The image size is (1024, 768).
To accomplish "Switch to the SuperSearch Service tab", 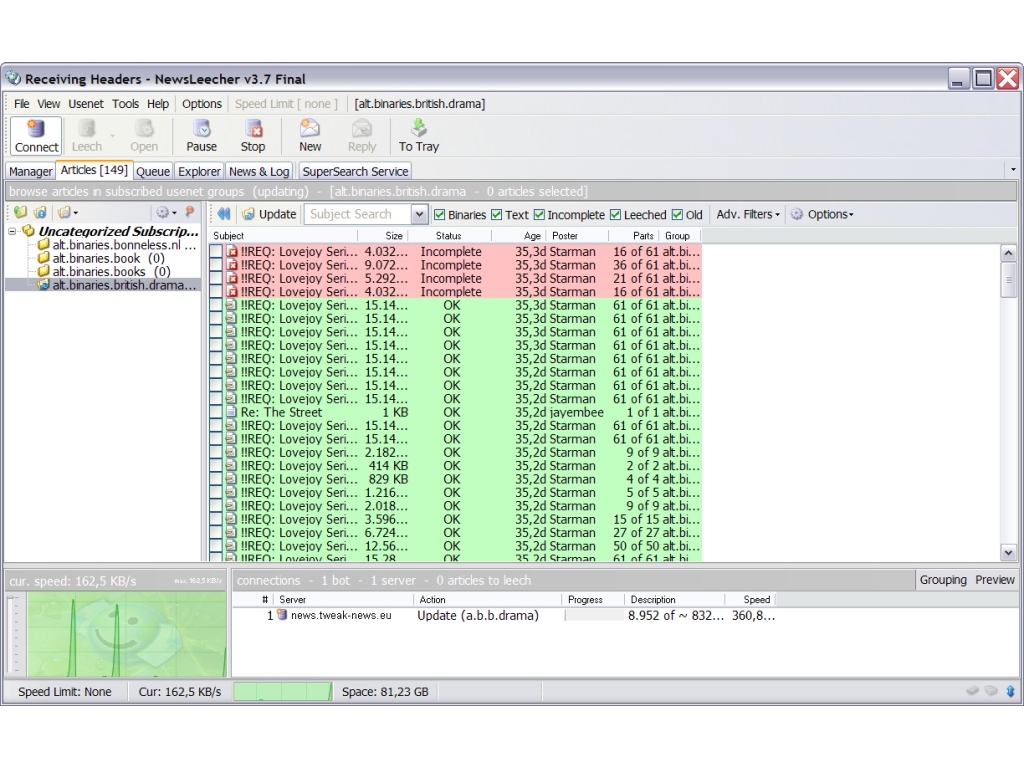I will coord(355,171).
